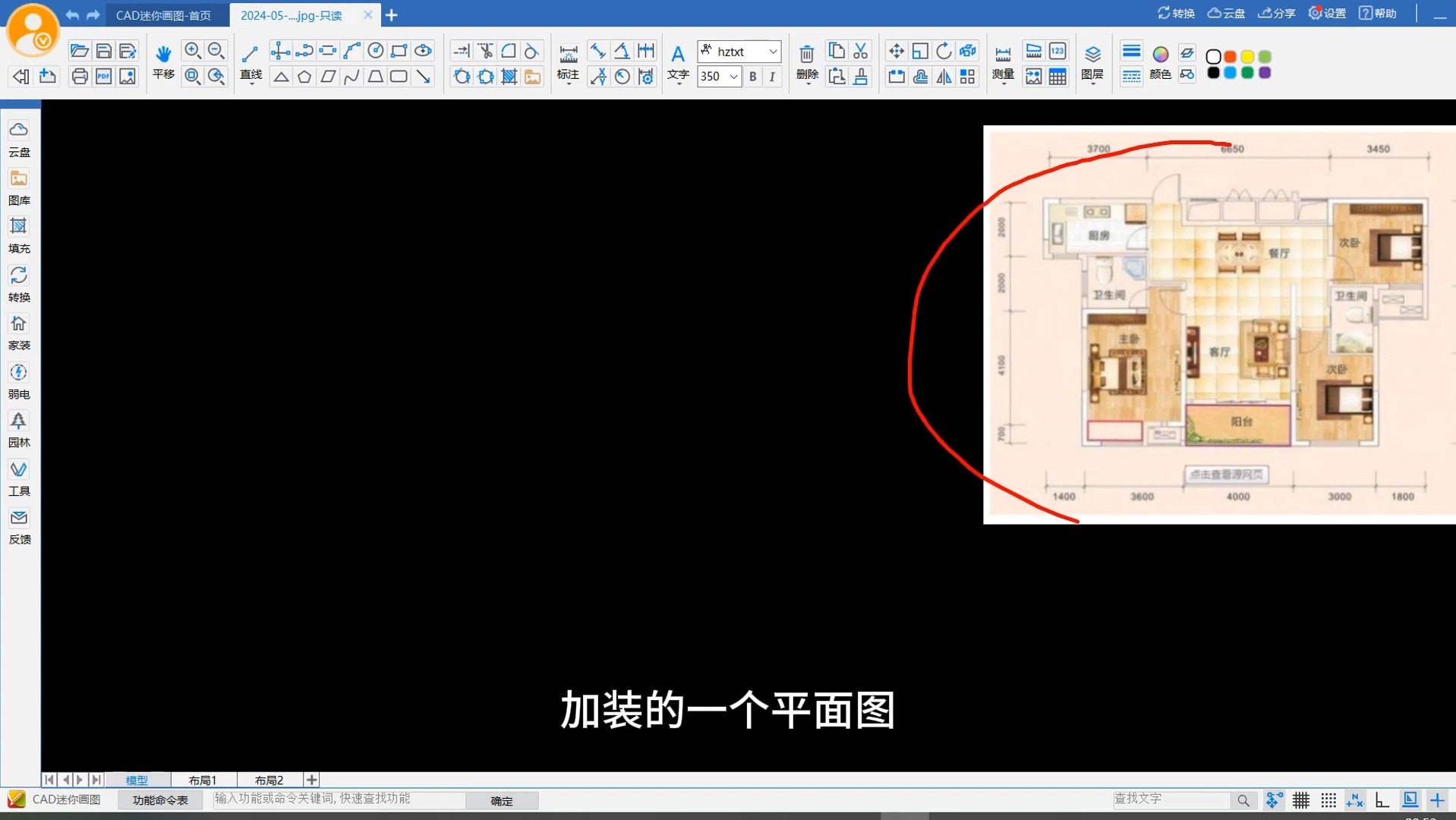Screen dimensions: 1456x820
Task: Toggle the grid display in the status bar
Action: 1300,799
